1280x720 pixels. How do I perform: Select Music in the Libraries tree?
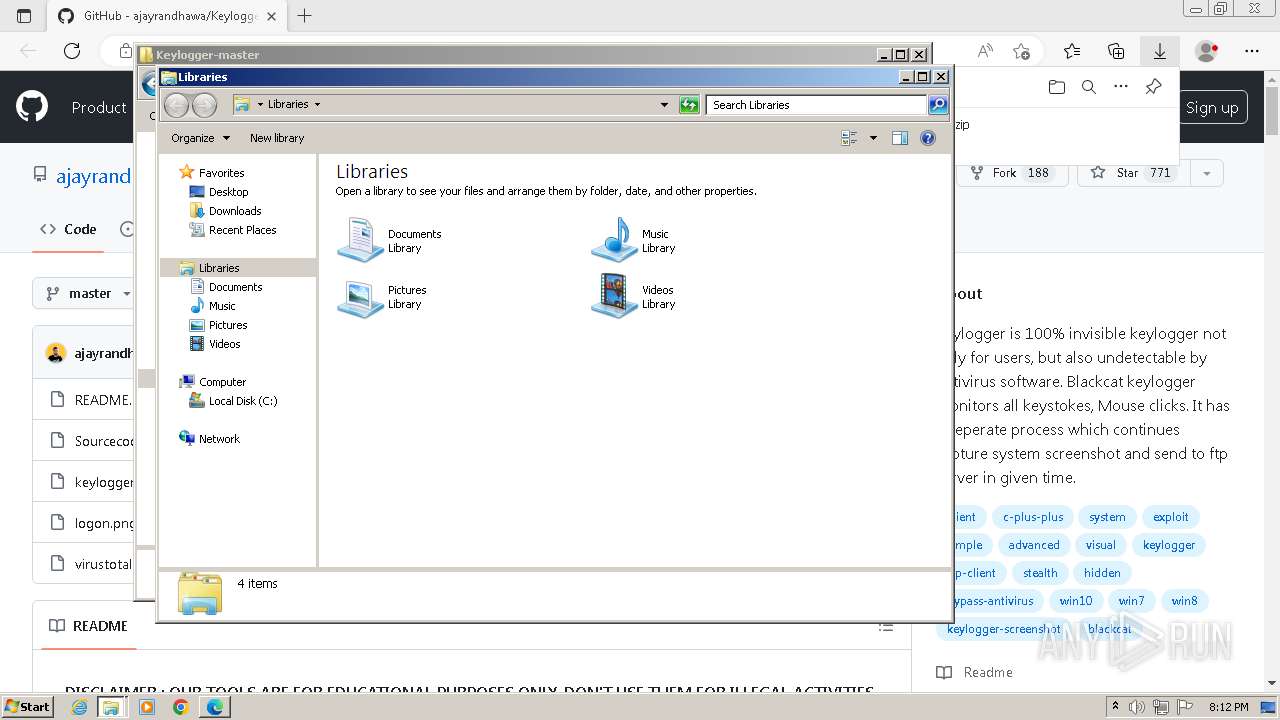click(222, 306)
